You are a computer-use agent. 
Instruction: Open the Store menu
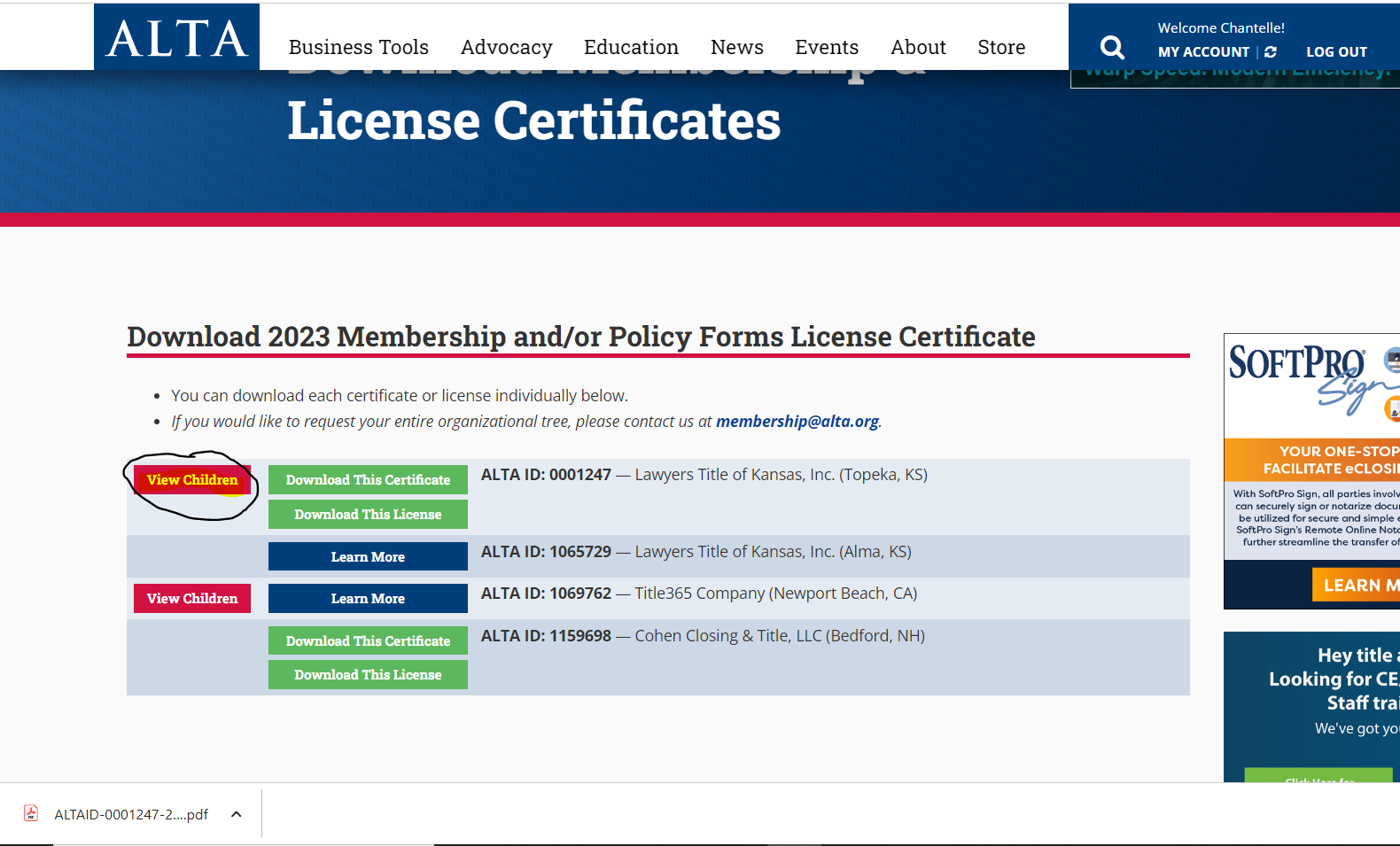tap(1001, 47)
